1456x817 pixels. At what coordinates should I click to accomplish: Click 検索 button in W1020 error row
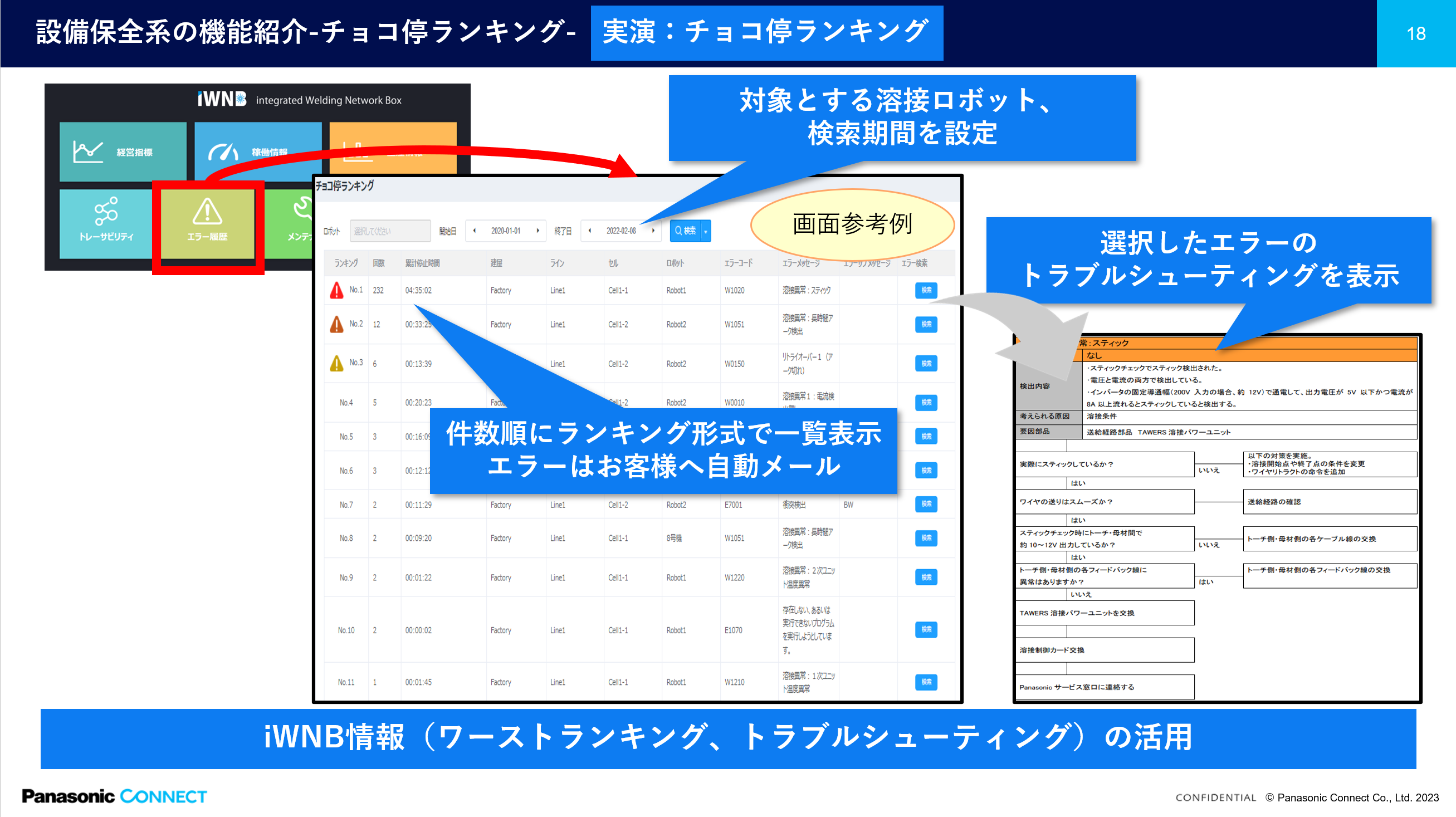[926, 290]
